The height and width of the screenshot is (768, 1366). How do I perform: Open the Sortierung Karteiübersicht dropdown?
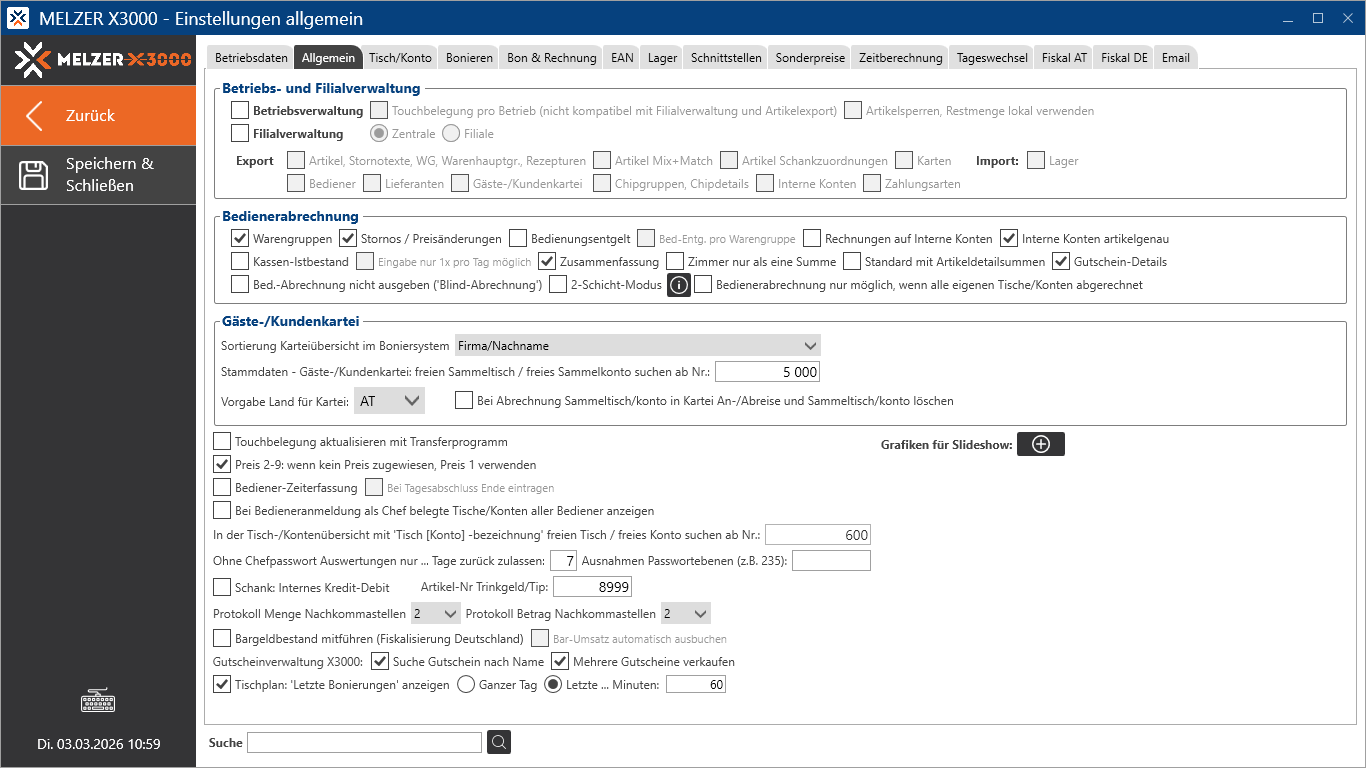pos(637,345)
